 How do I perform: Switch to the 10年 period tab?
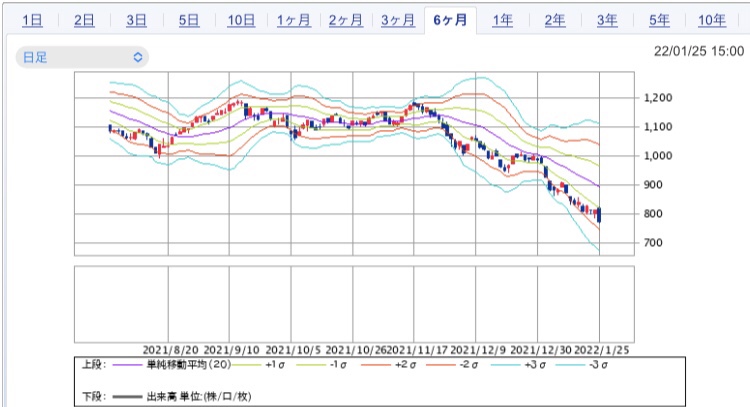tap(712, 20)
